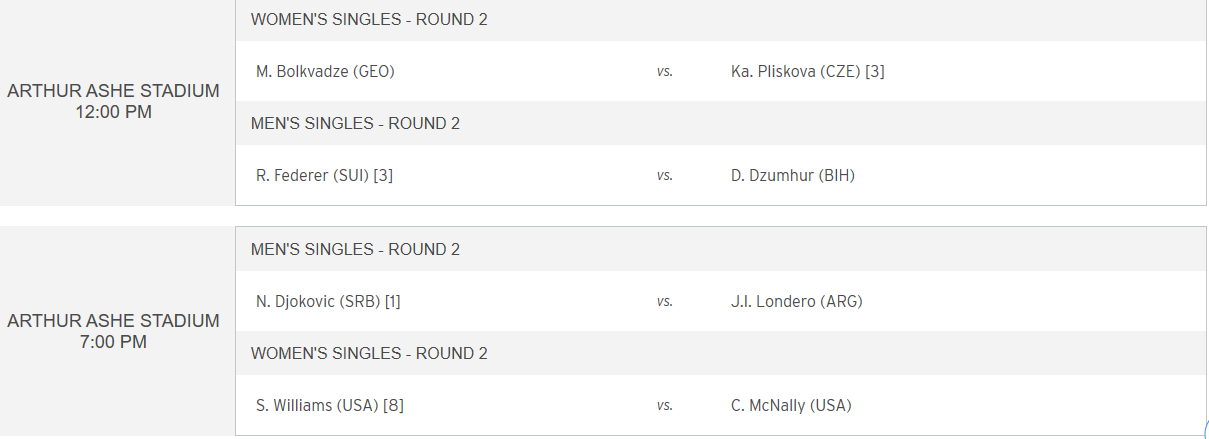Click seed [8] next to S. Williams
The width and height of the screenshot is (1209, 439).
[393, 405]
